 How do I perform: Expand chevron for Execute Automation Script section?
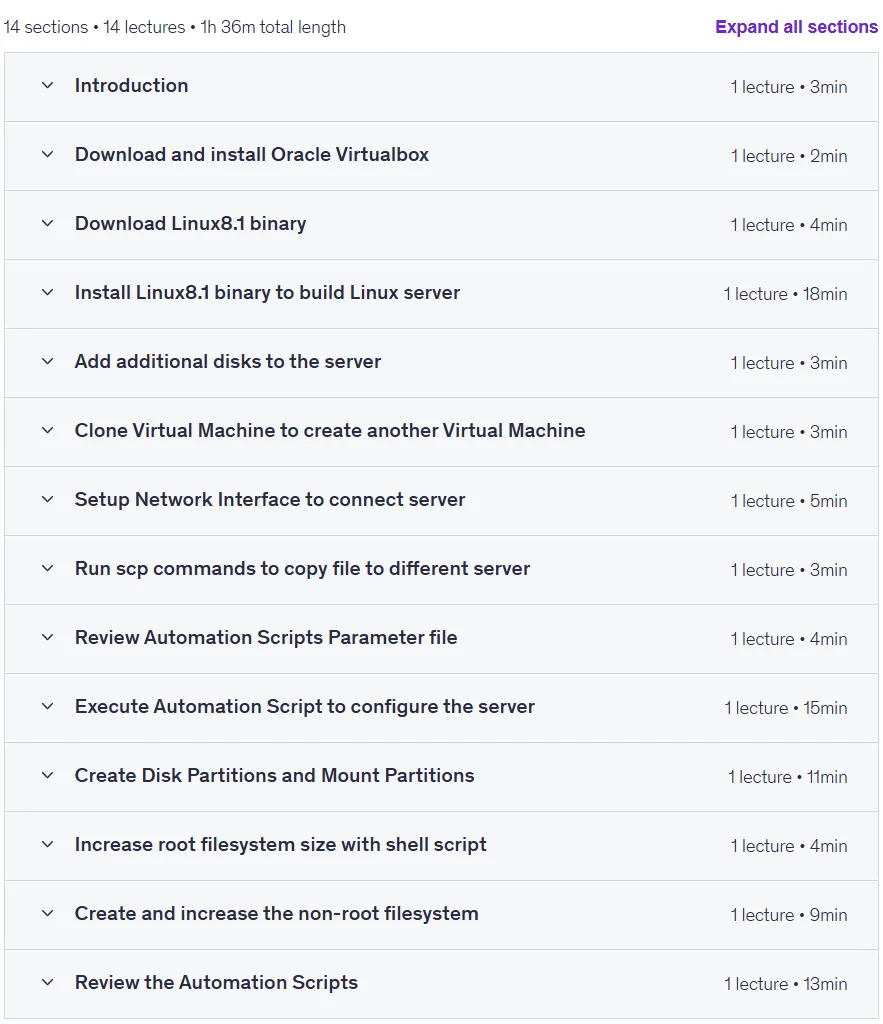tap(48, 707)
